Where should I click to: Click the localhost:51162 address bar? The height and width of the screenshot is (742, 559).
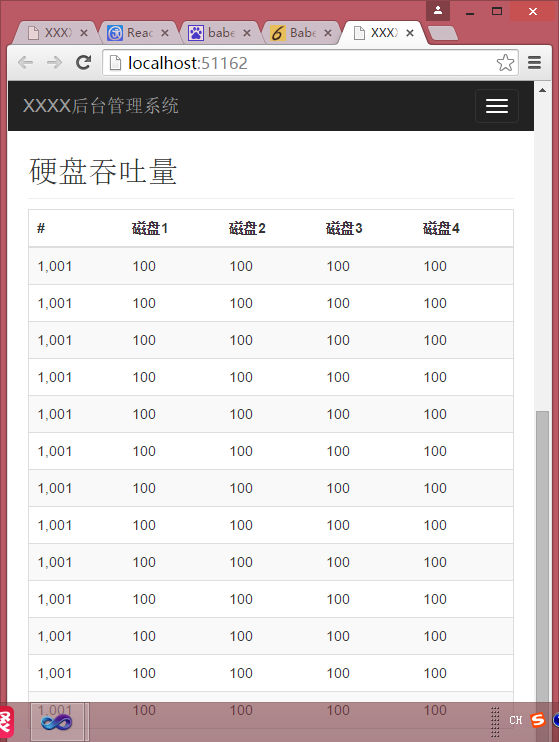[310, 62]
